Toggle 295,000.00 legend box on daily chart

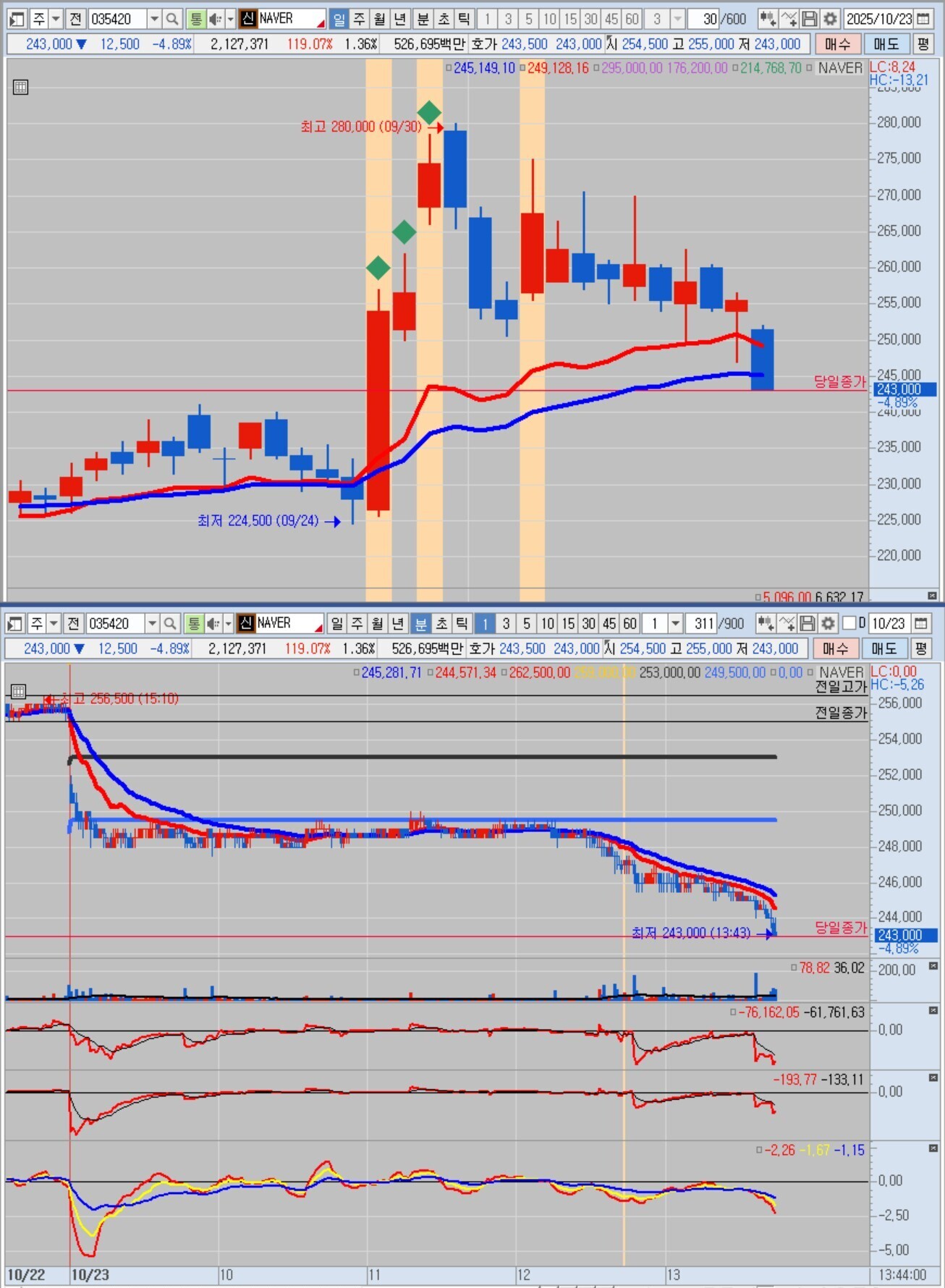click(x=596, y=68)
